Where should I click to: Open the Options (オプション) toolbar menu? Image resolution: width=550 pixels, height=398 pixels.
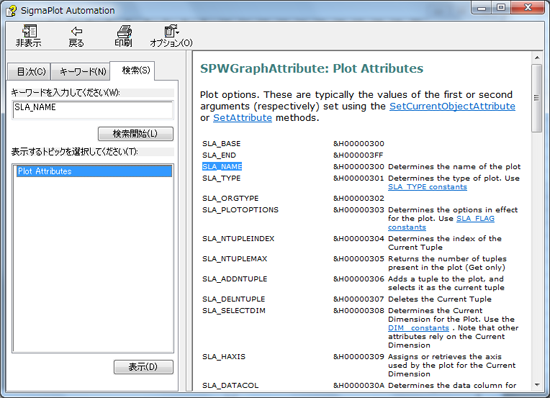171,36
